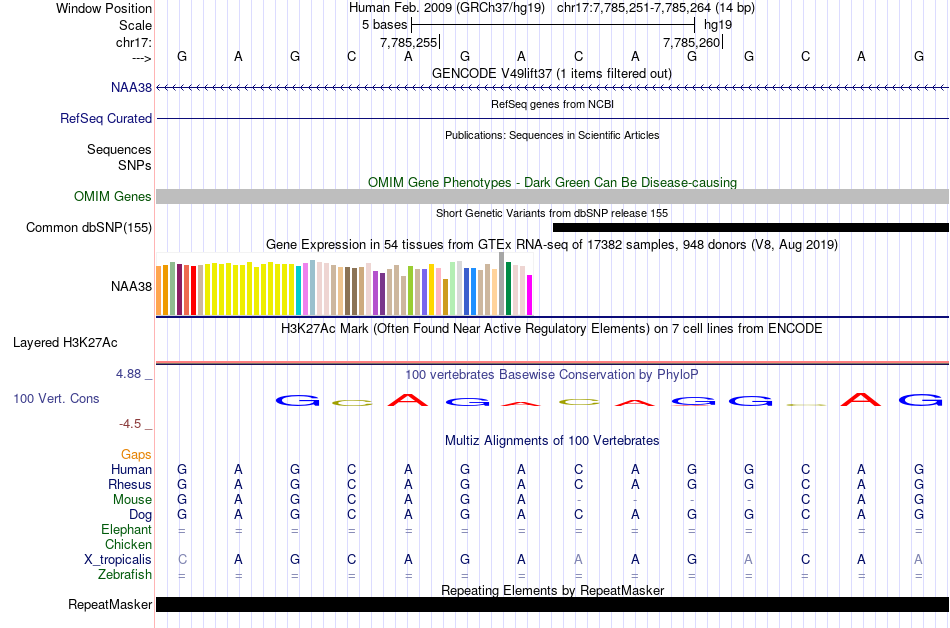Select the black dbSNP variant bar

click(x=751, y=228)
